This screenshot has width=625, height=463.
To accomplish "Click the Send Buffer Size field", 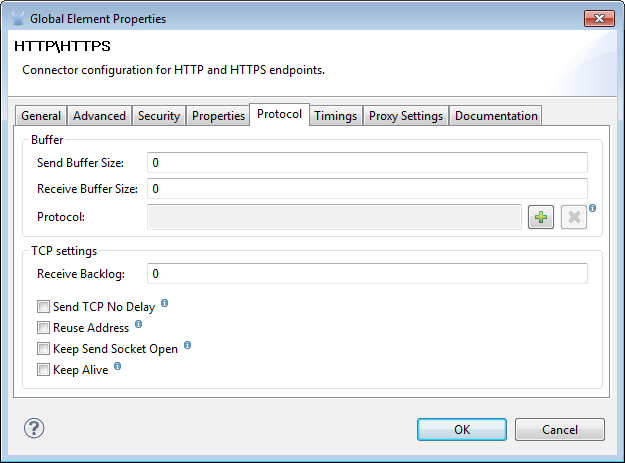I will pyautogui.click(x=366, y=163).
